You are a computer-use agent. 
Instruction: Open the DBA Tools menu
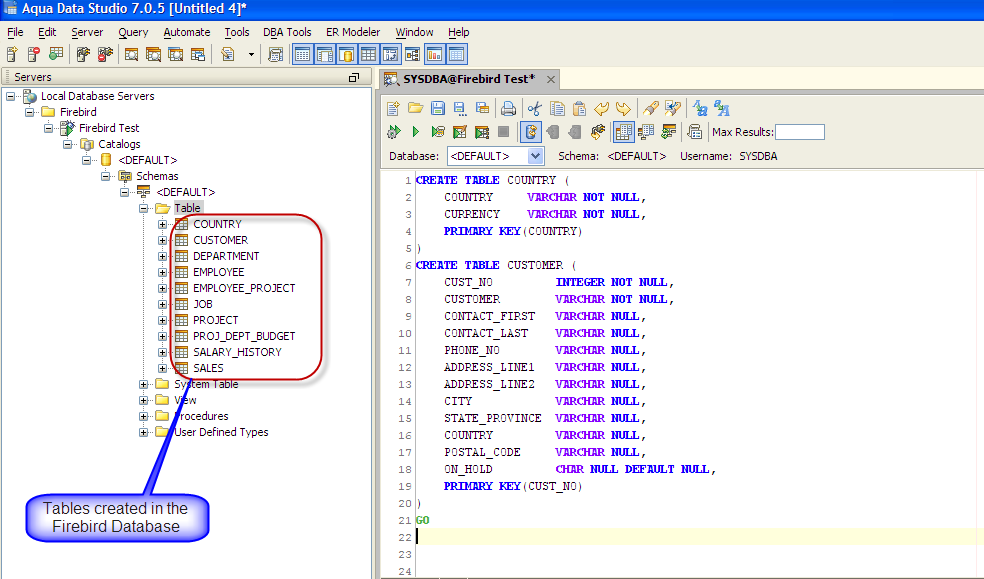287,32
